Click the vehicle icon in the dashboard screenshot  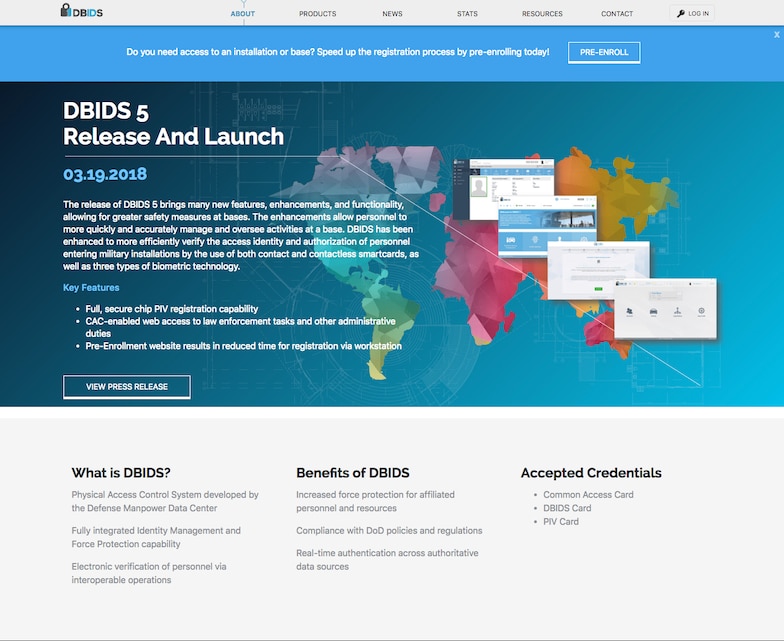coord(654,312)
